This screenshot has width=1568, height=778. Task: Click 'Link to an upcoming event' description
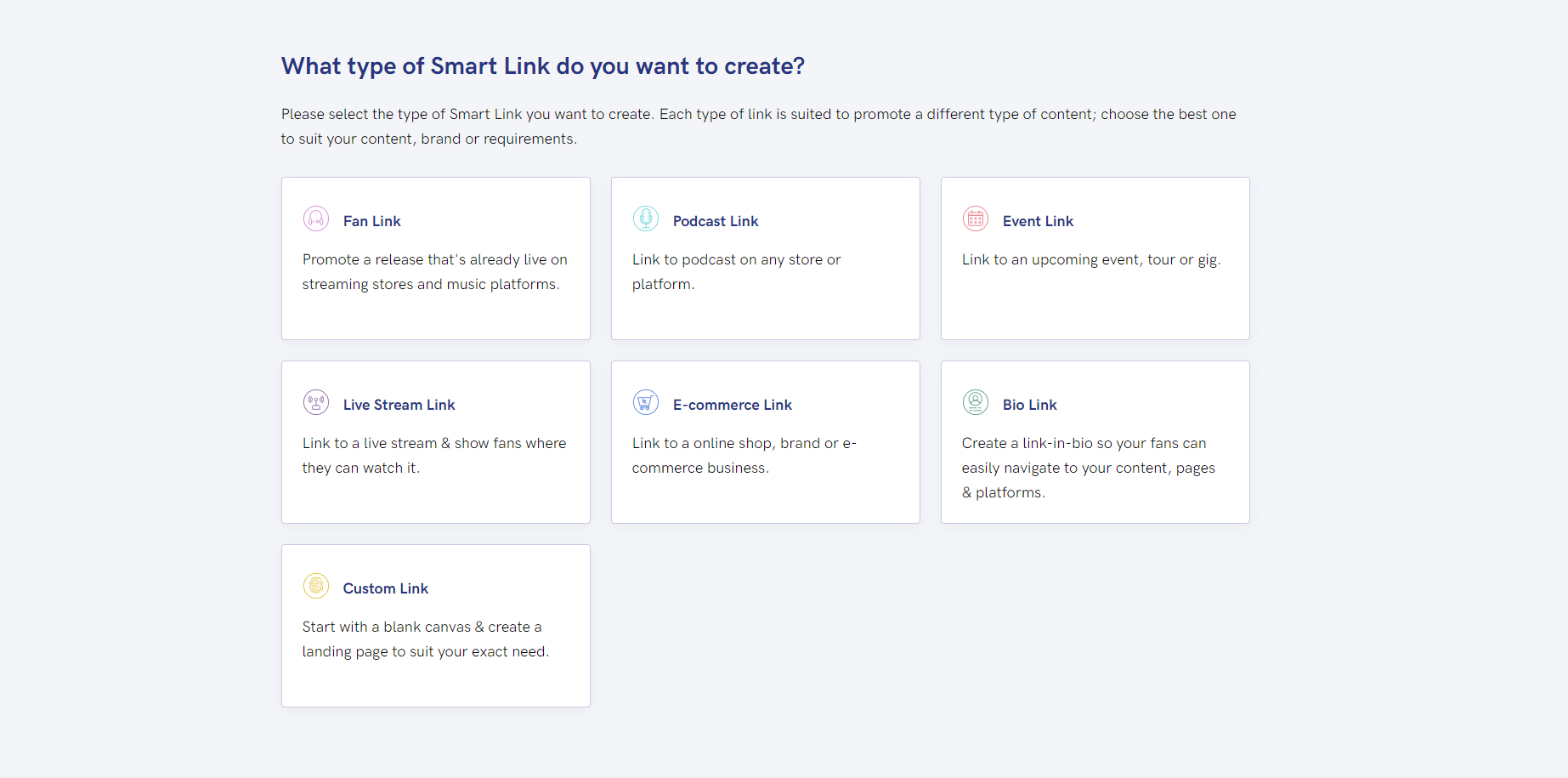(1091, 260)
